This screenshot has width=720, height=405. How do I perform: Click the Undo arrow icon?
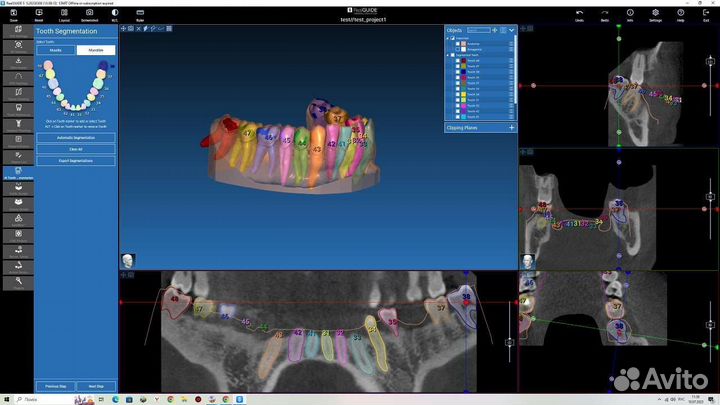pyautogui.click(x=579, y=13)
